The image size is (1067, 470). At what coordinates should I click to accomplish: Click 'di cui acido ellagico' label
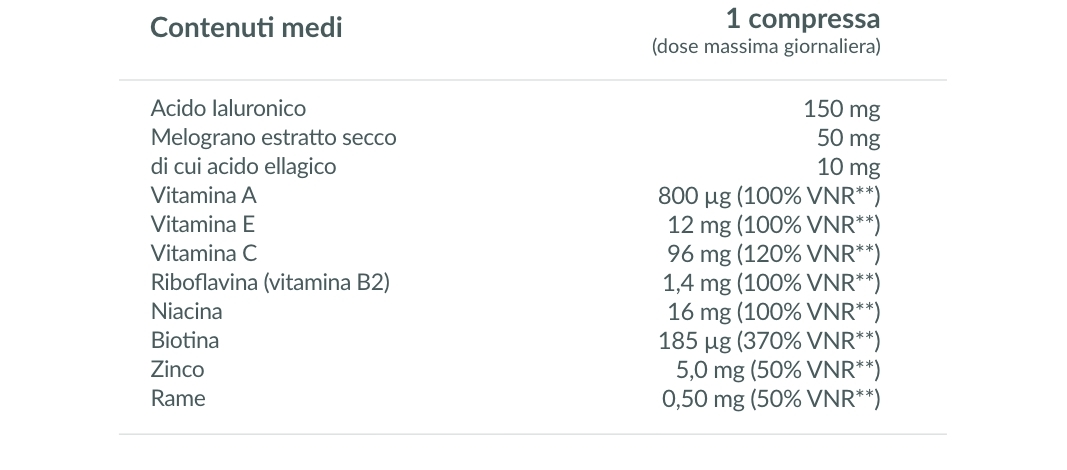point(243,167)
